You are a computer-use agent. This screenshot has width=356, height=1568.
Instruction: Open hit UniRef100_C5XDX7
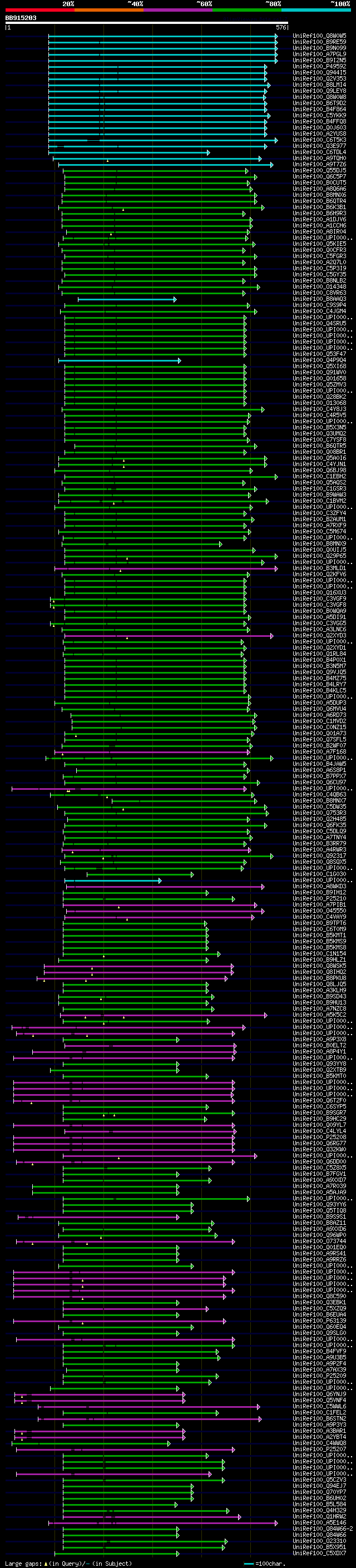(x=319, y=1553)
